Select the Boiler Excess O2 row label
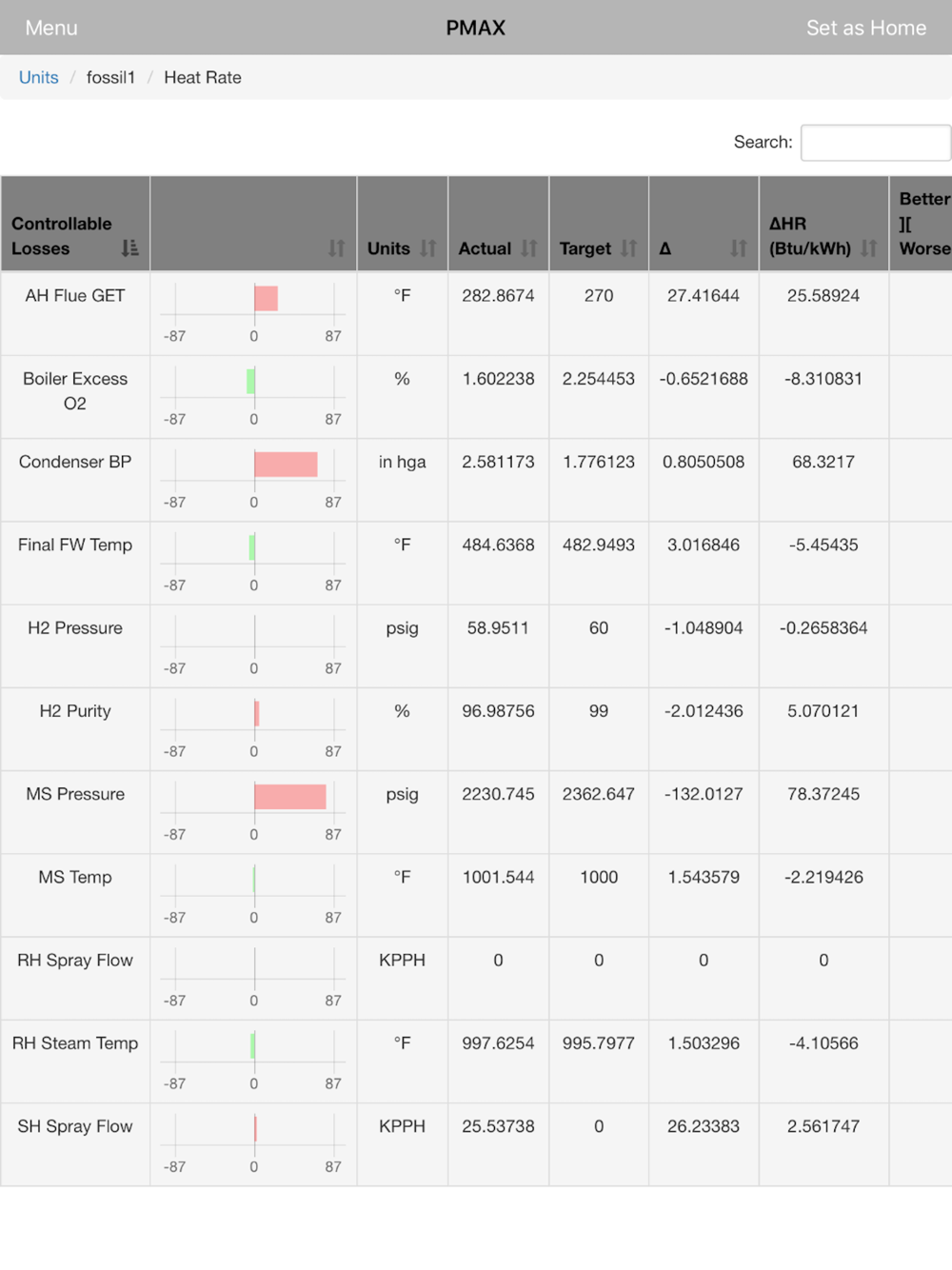The image size is (952, 1270). click(x=75, y=391)
